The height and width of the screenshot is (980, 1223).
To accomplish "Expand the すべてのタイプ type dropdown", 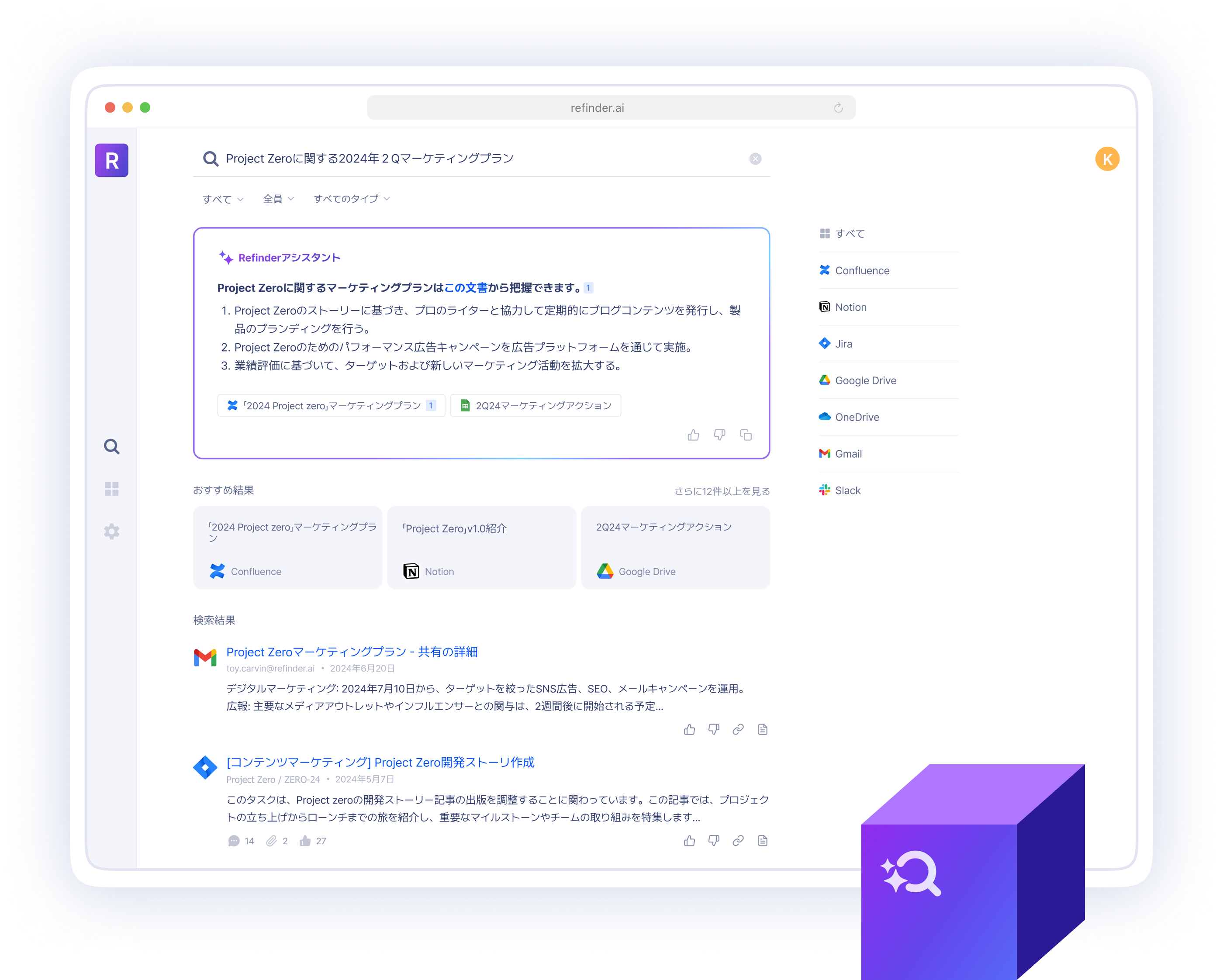I will 352,199.
